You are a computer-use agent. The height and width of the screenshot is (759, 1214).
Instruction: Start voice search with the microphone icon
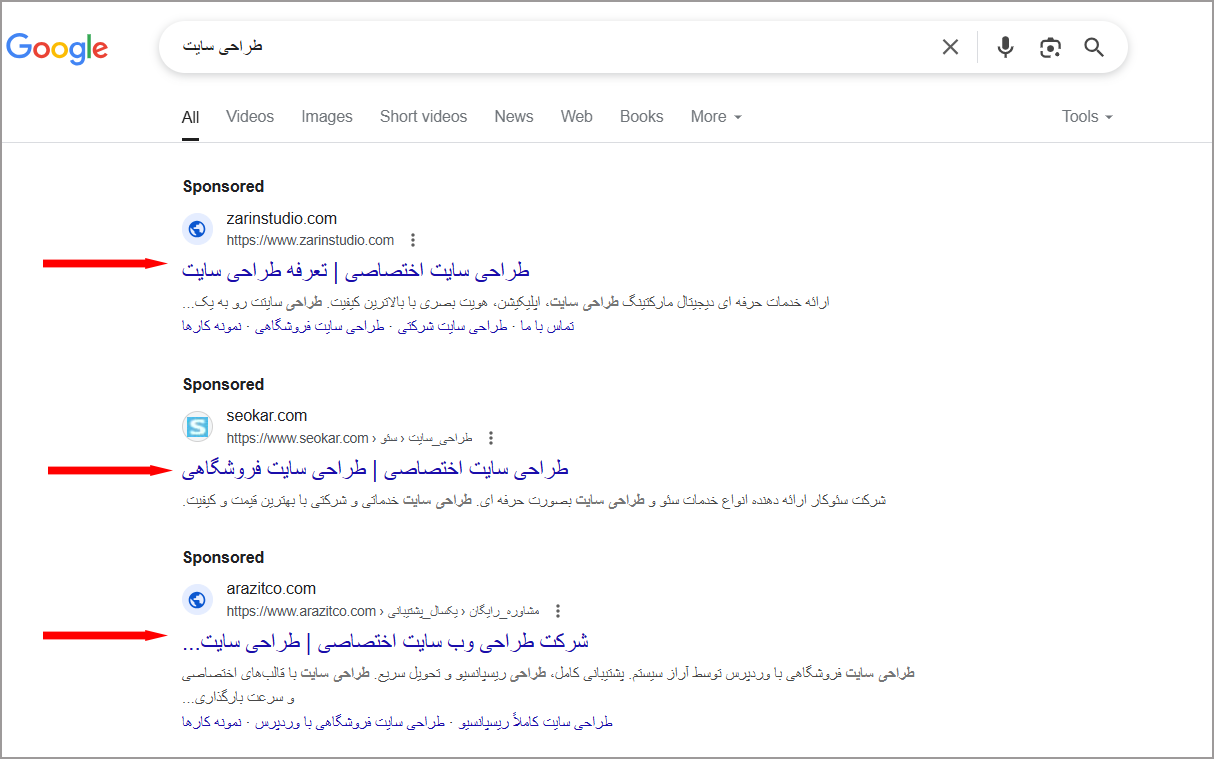1006,47
